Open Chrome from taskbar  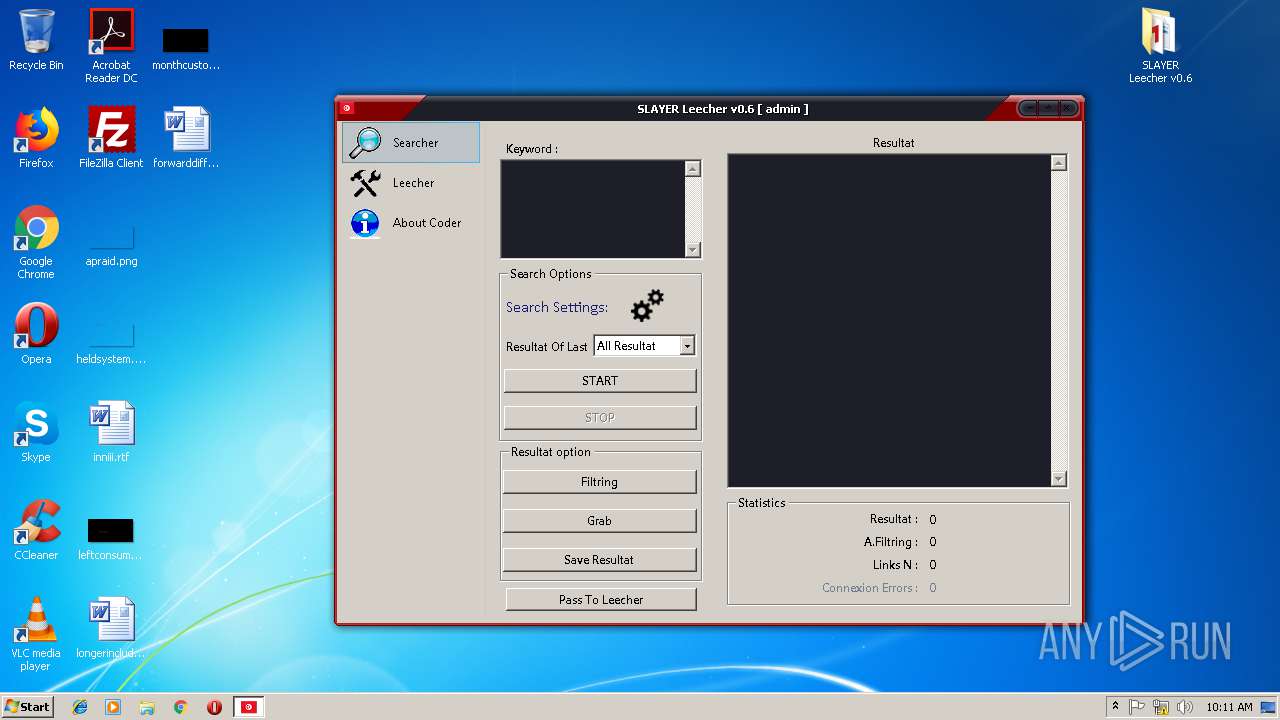181,707
